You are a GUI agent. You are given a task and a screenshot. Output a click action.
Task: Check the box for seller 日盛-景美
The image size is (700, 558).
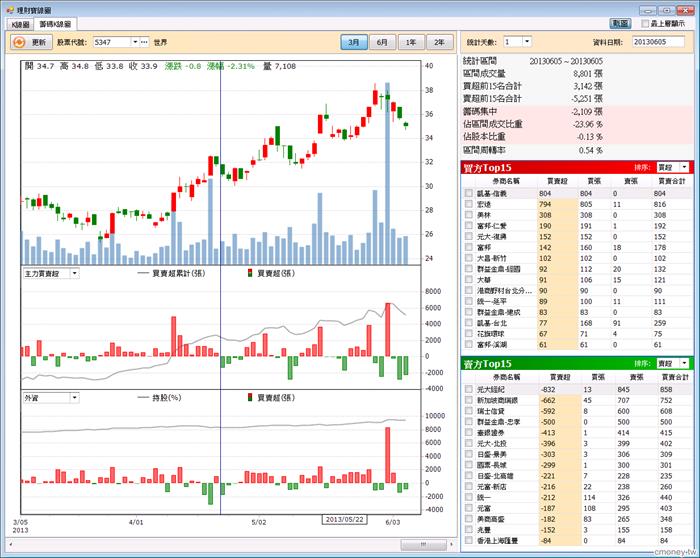point(468,454)
